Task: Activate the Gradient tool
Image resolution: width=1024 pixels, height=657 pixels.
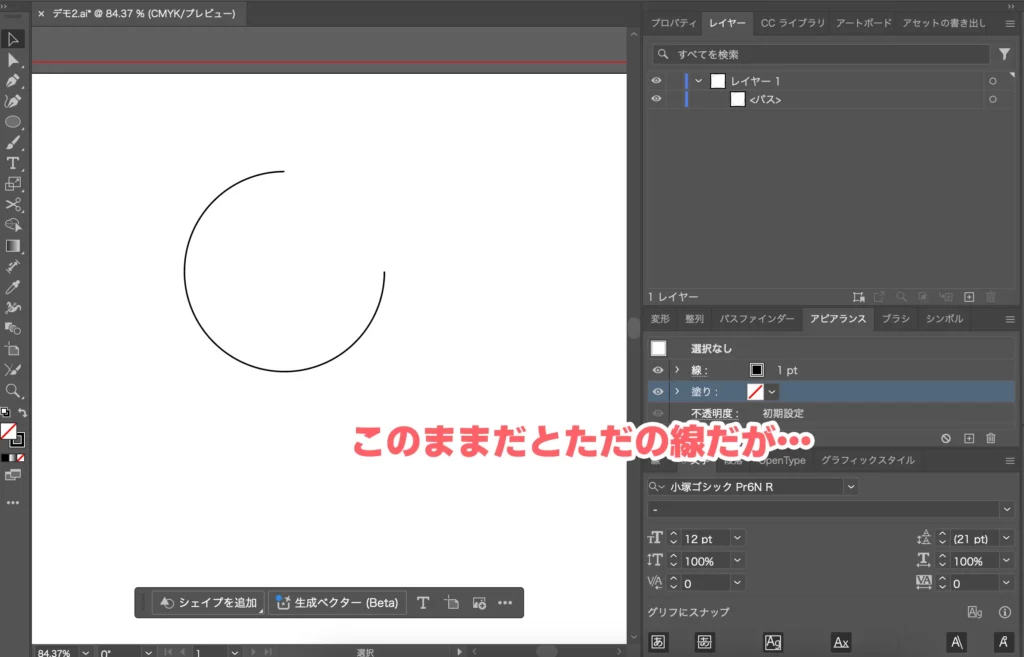Action: click(13, 245)
